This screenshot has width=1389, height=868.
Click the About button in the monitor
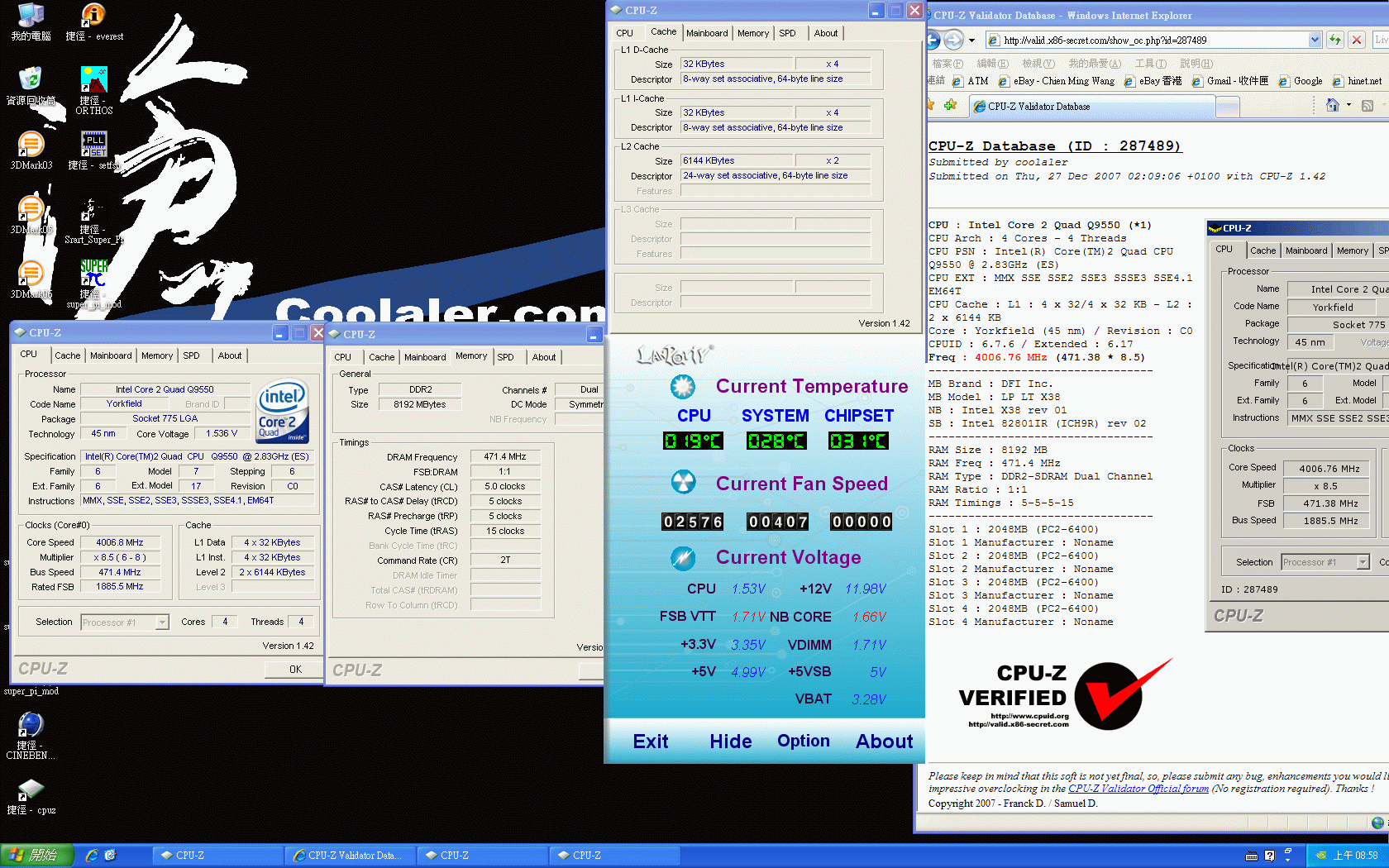point(884,742)
